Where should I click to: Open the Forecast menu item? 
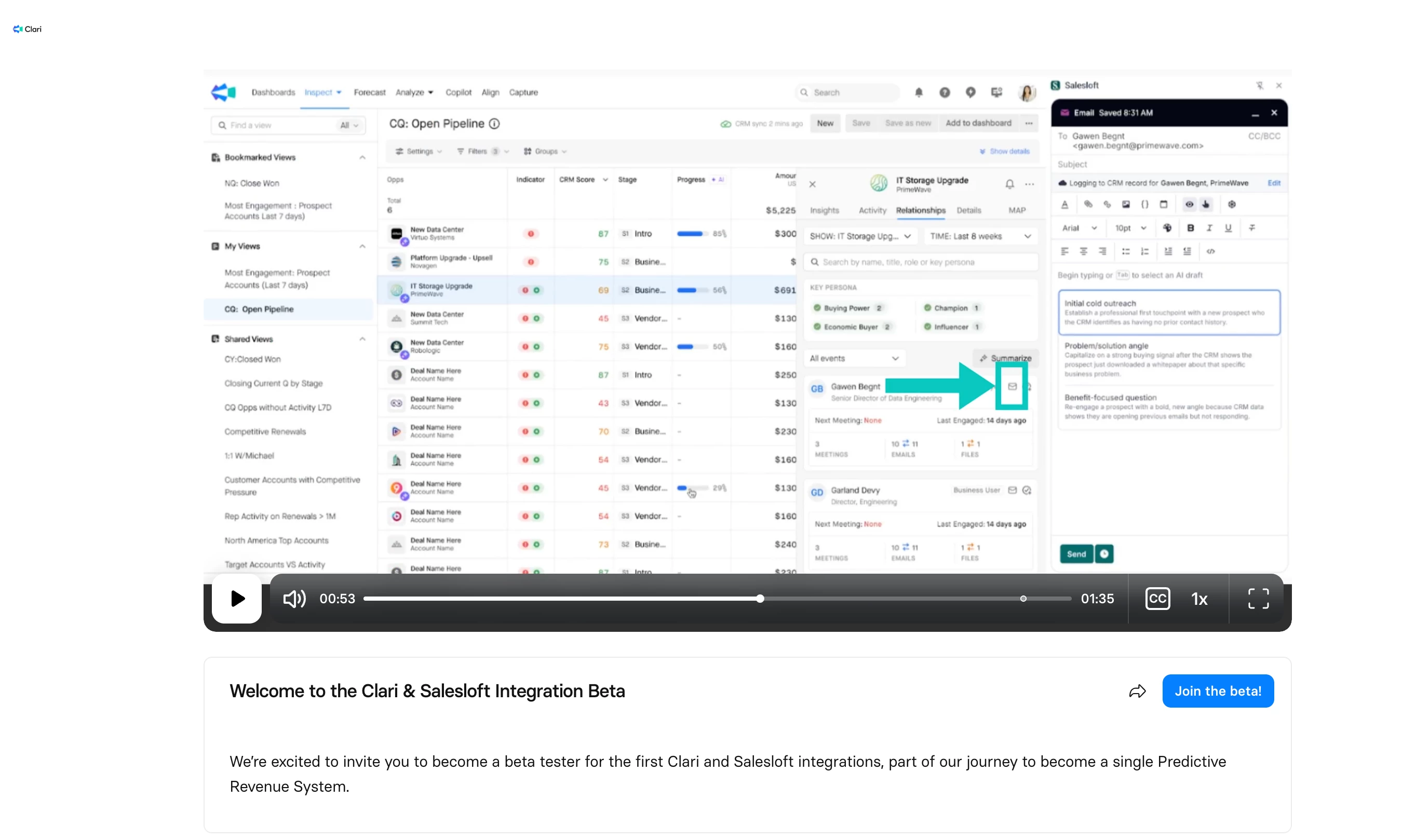pos(369,92)
